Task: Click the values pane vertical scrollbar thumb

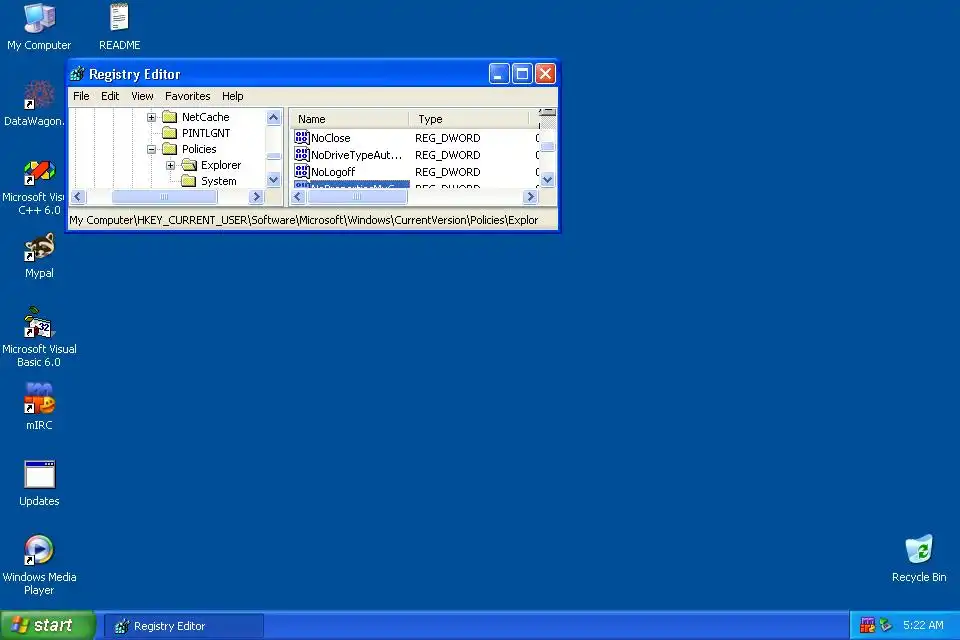Action: (x=548, y=146)
